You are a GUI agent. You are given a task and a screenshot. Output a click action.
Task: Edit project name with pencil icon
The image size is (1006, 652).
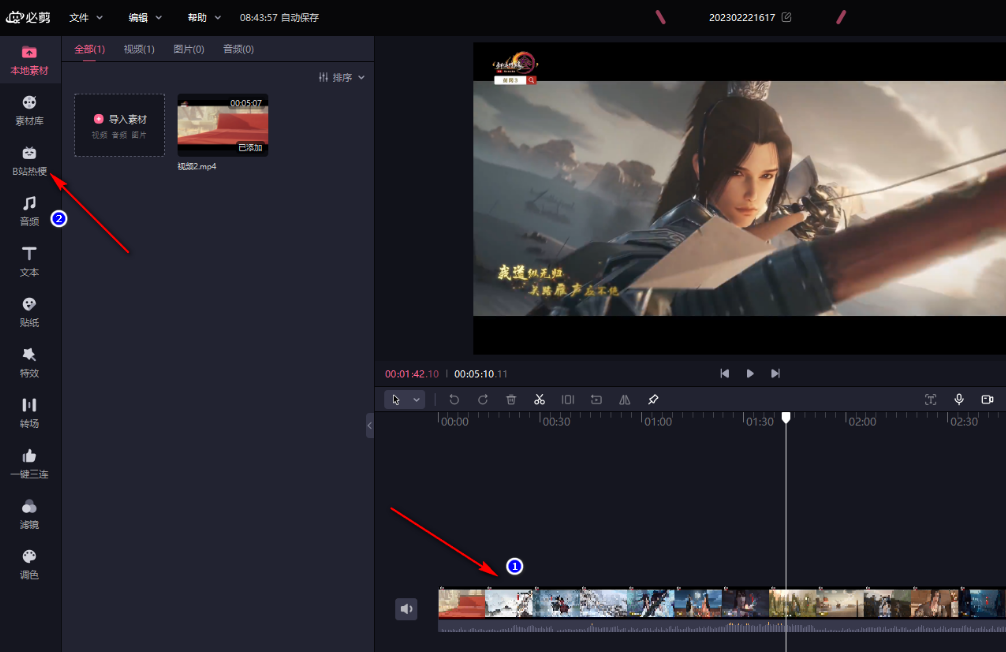(x=787, y=17)
